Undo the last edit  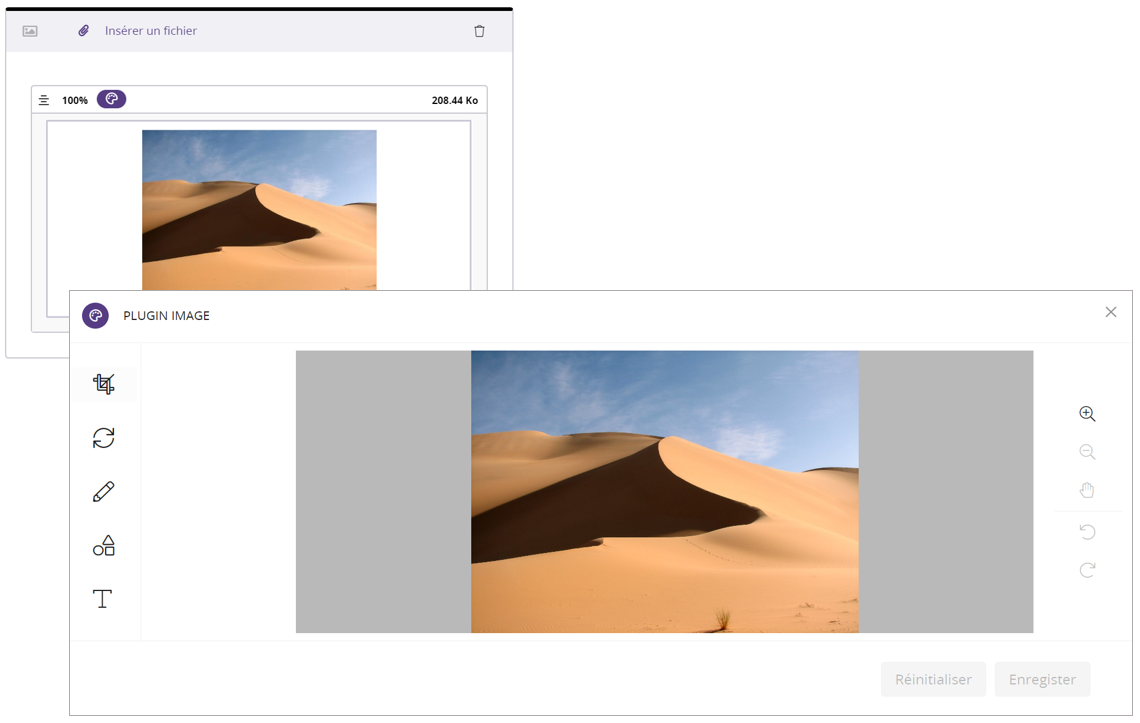[1087, 532]
